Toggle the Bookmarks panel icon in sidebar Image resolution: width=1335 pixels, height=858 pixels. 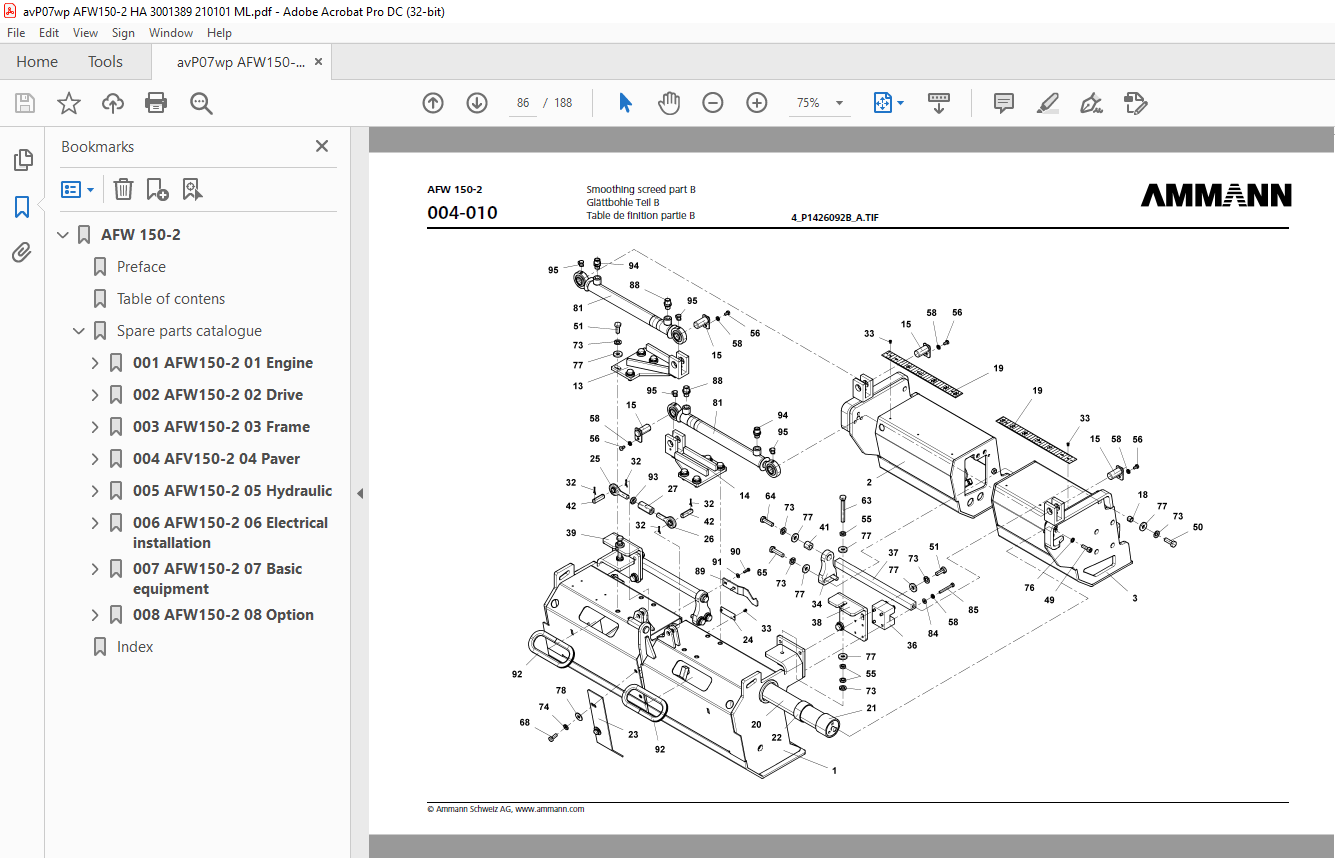pyautogui.click(x=22, y=207)
